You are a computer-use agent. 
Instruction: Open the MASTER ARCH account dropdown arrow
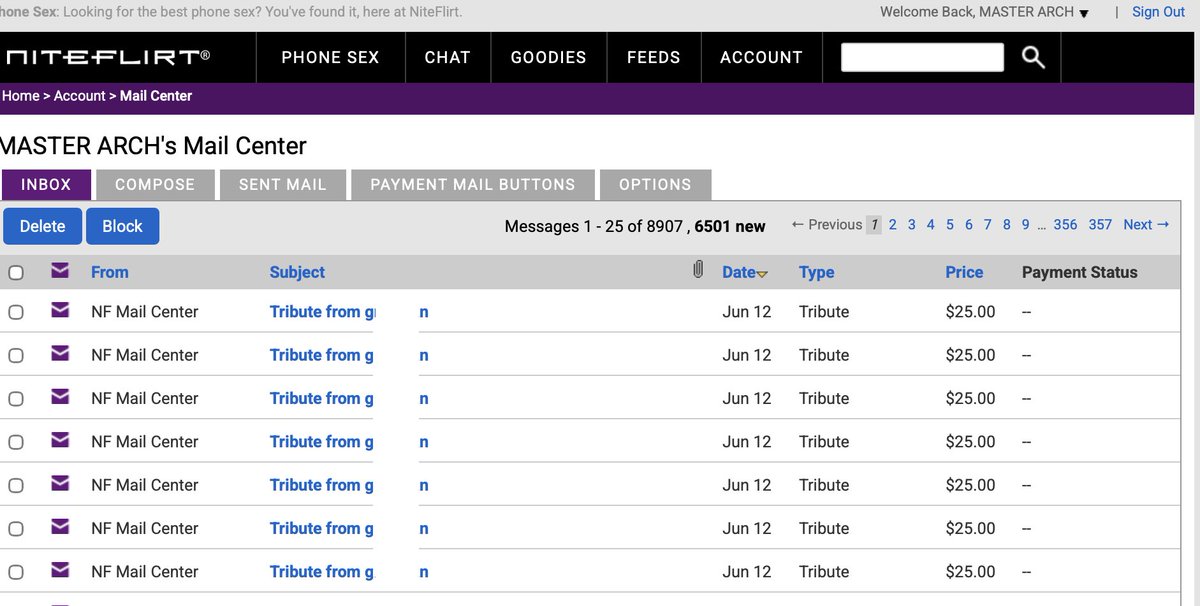1084,13
